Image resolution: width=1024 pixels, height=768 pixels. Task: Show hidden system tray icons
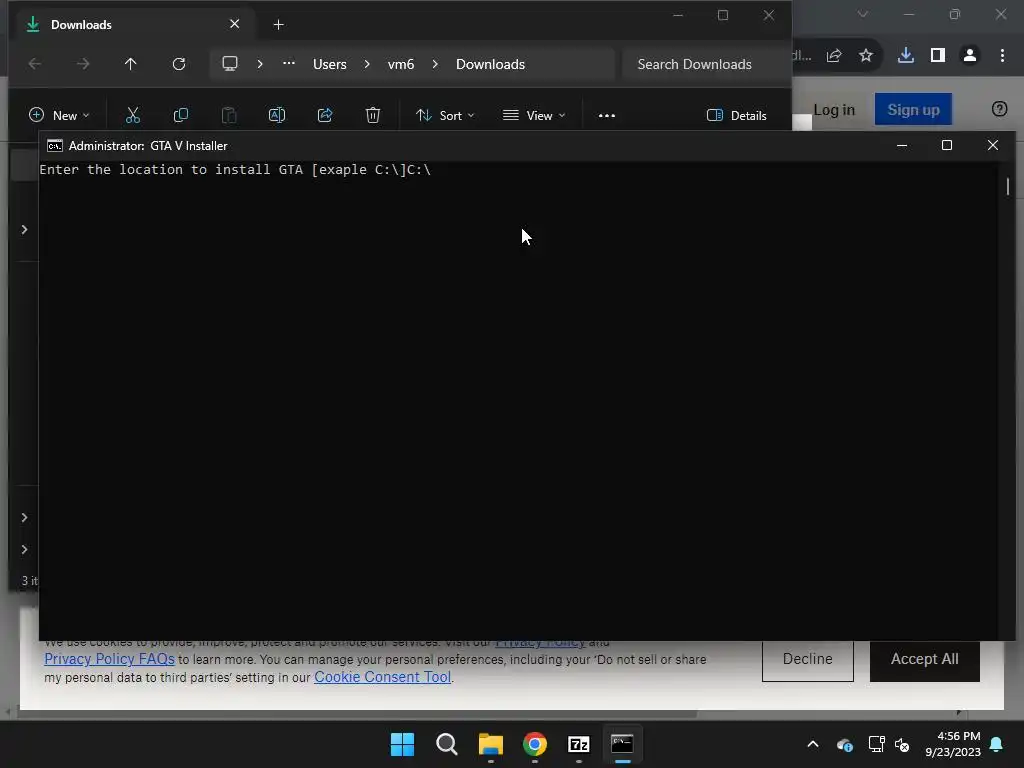tap(813, 744)
